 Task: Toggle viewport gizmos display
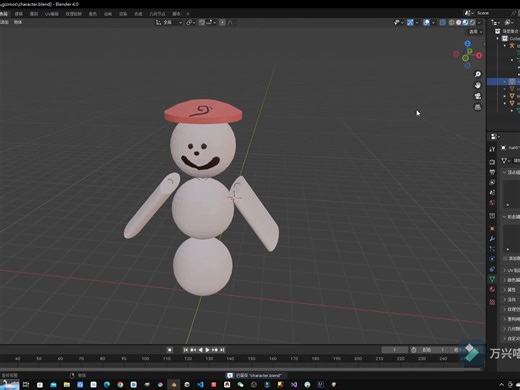410,22
